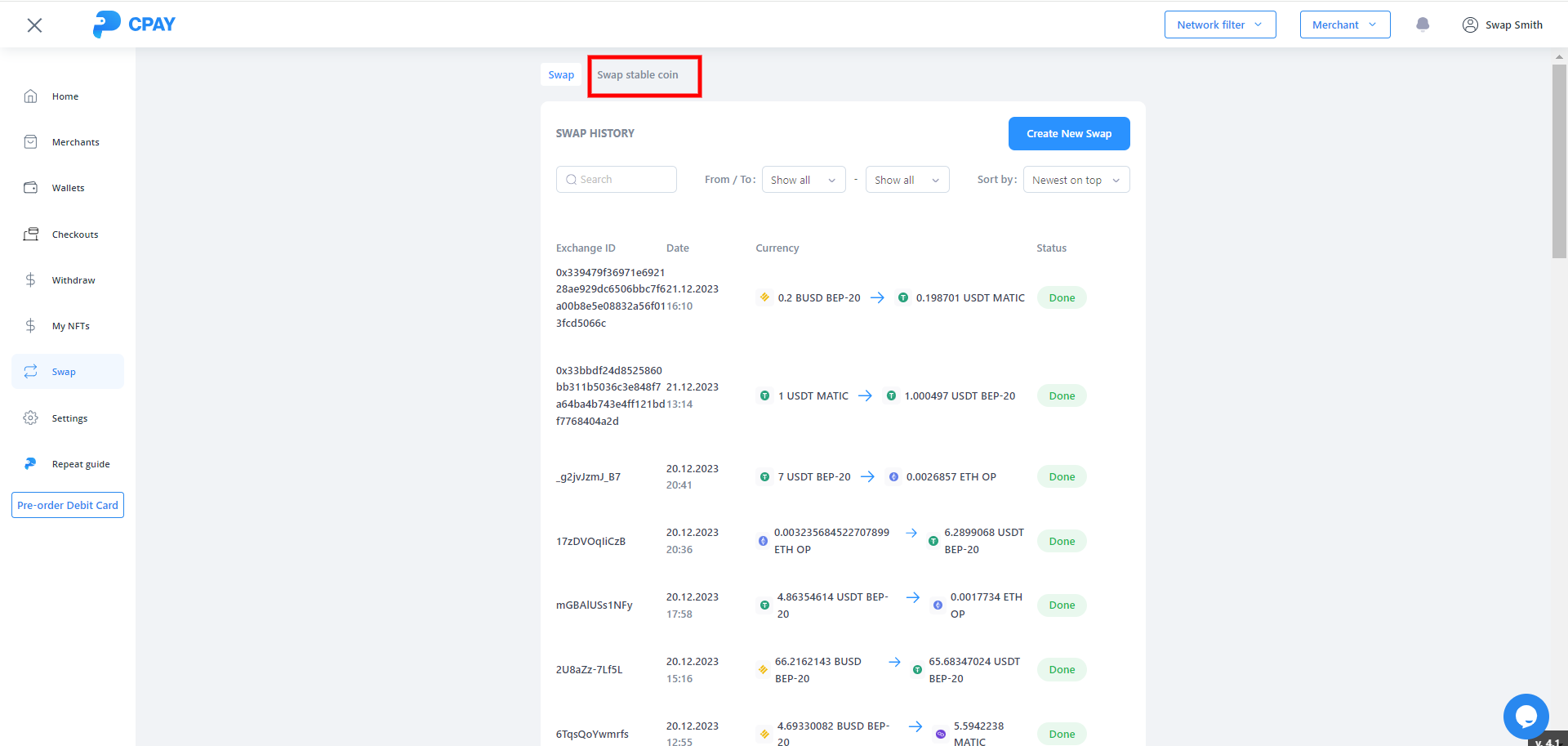Open the Settings gear icon
The width and height of the screenshot is (1568, 746).
click(31, 418)
